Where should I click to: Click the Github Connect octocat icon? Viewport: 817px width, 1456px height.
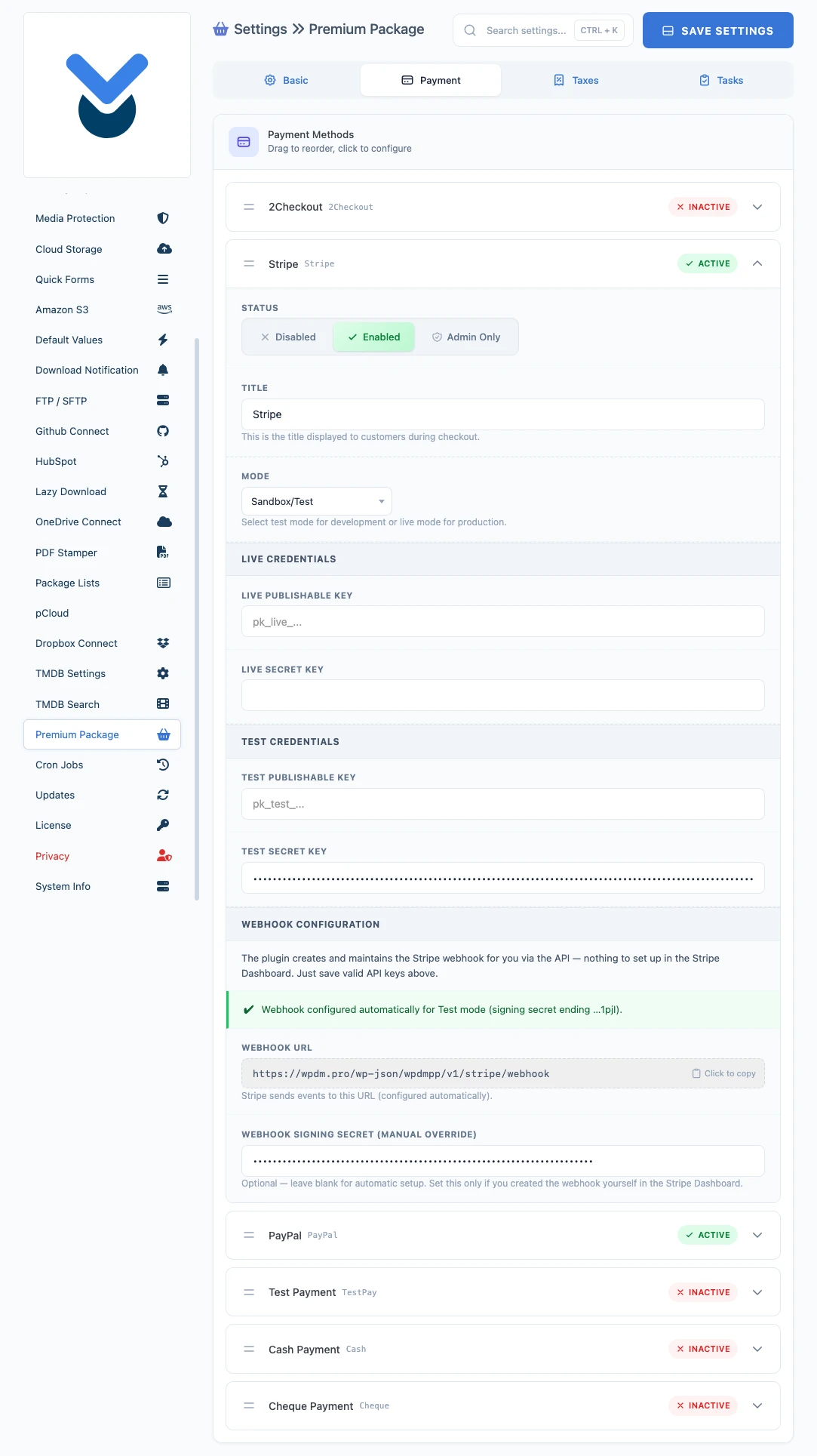point(163,431)
